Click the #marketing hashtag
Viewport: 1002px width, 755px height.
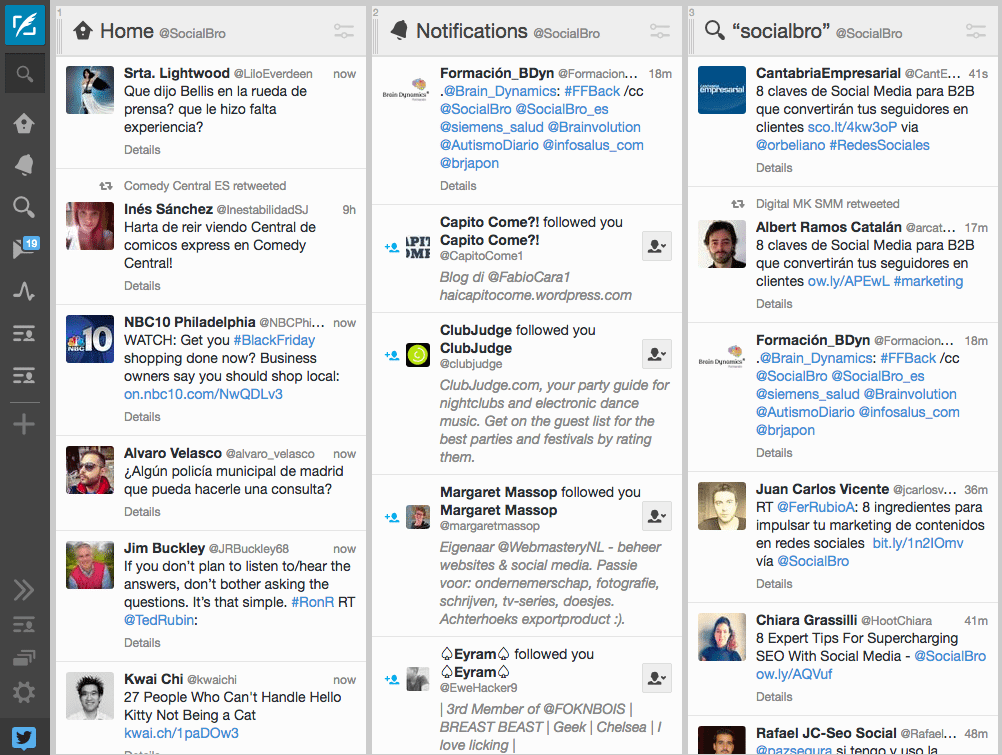pyautogui.click(x=928, y=281)
